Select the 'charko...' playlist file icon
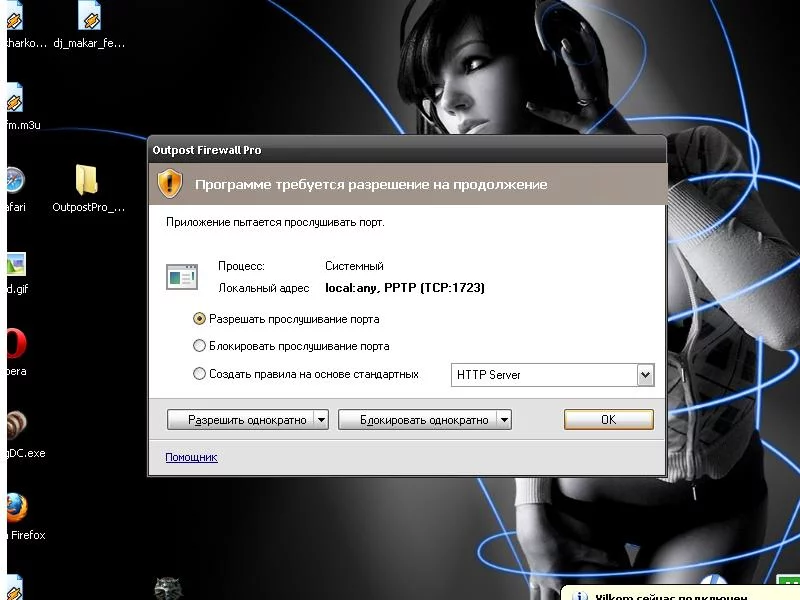Viewport: 800px width, 600px height. pyautogui.click(x=15, y=15)
